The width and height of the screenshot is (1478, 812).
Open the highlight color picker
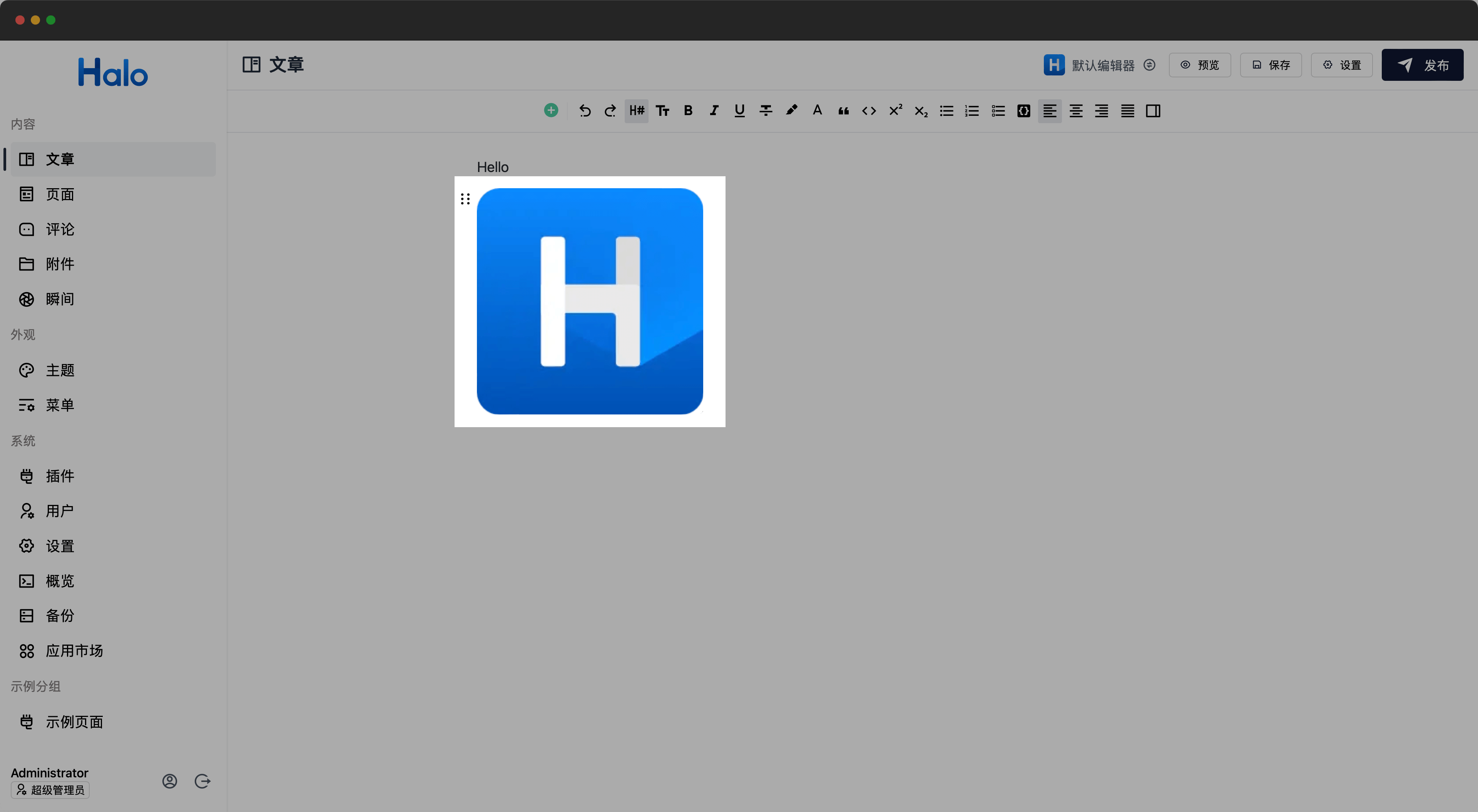pos(791,111)
